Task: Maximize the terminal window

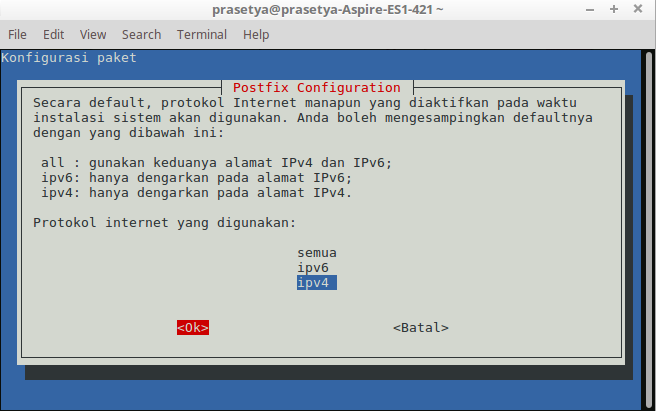Action: pos(614,9)
